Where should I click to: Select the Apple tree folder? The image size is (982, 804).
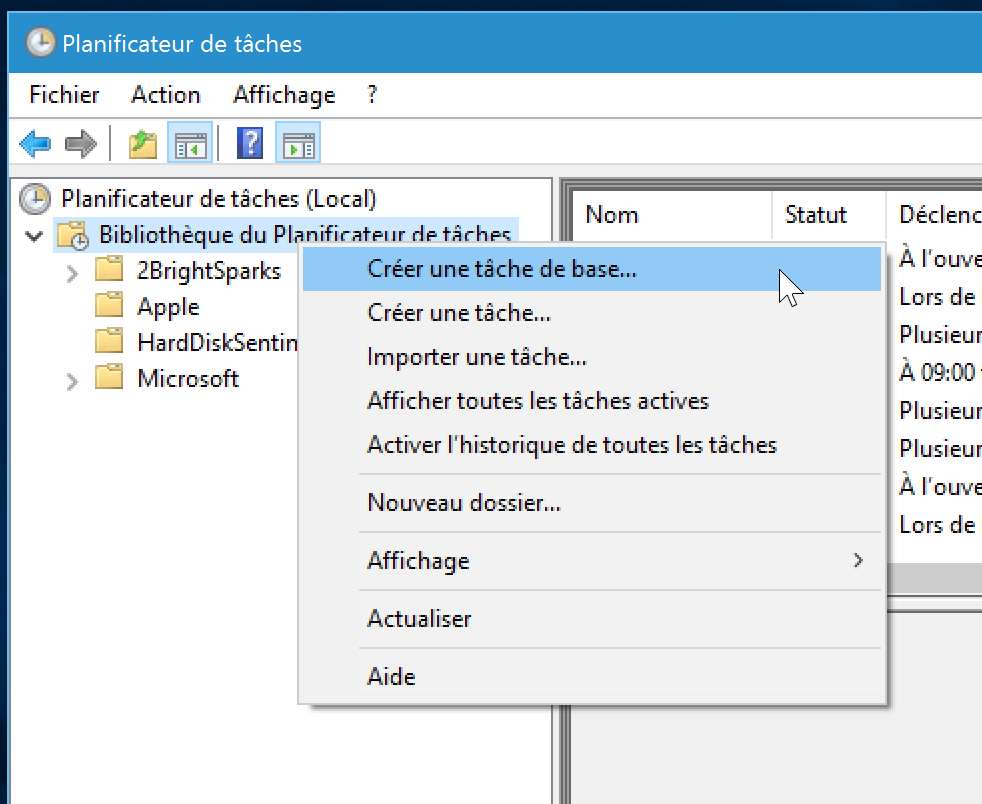pos(168,307)
